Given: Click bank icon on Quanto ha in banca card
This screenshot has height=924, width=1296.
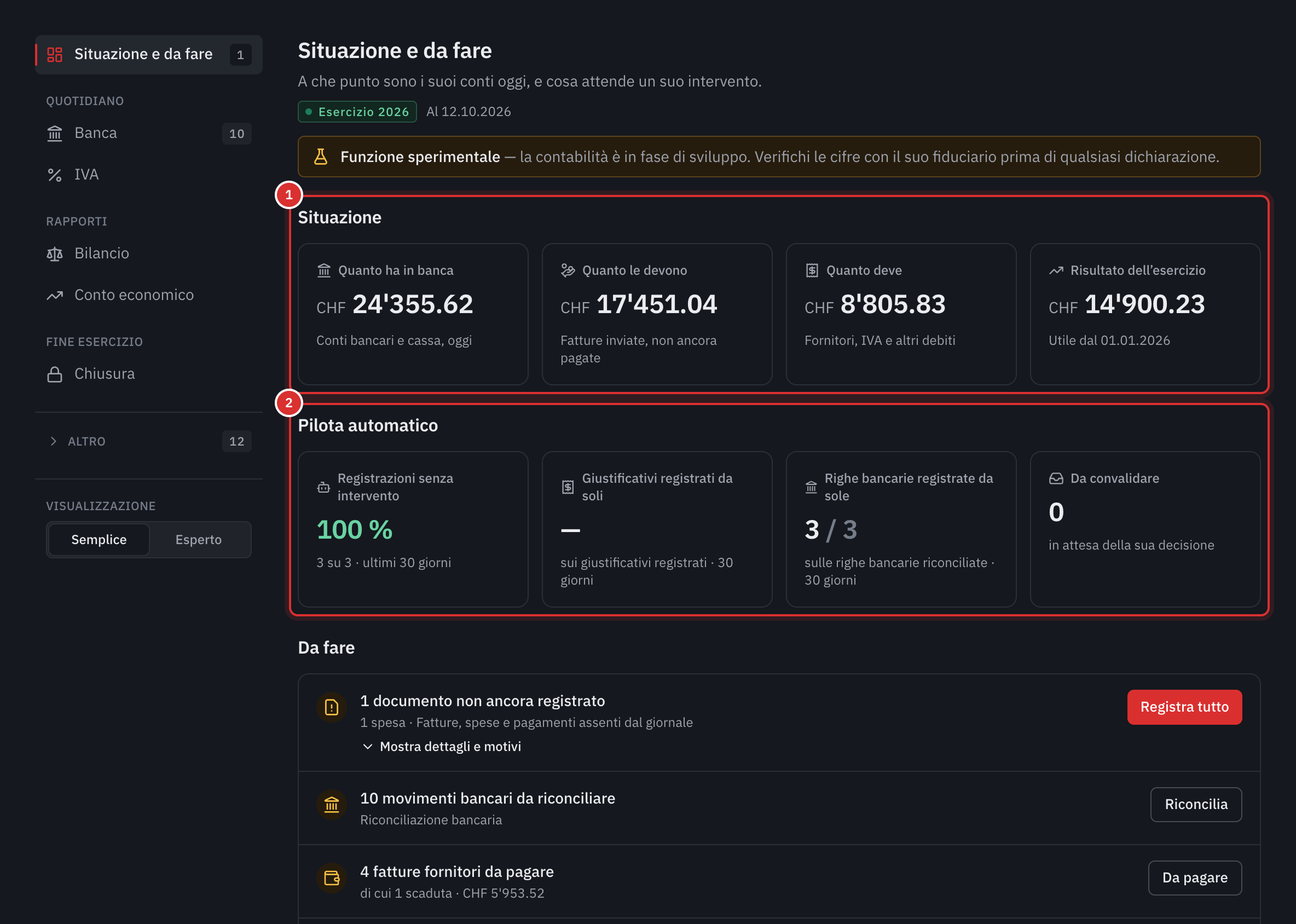Looking at the screenshot, I should (x=323, y=270).
